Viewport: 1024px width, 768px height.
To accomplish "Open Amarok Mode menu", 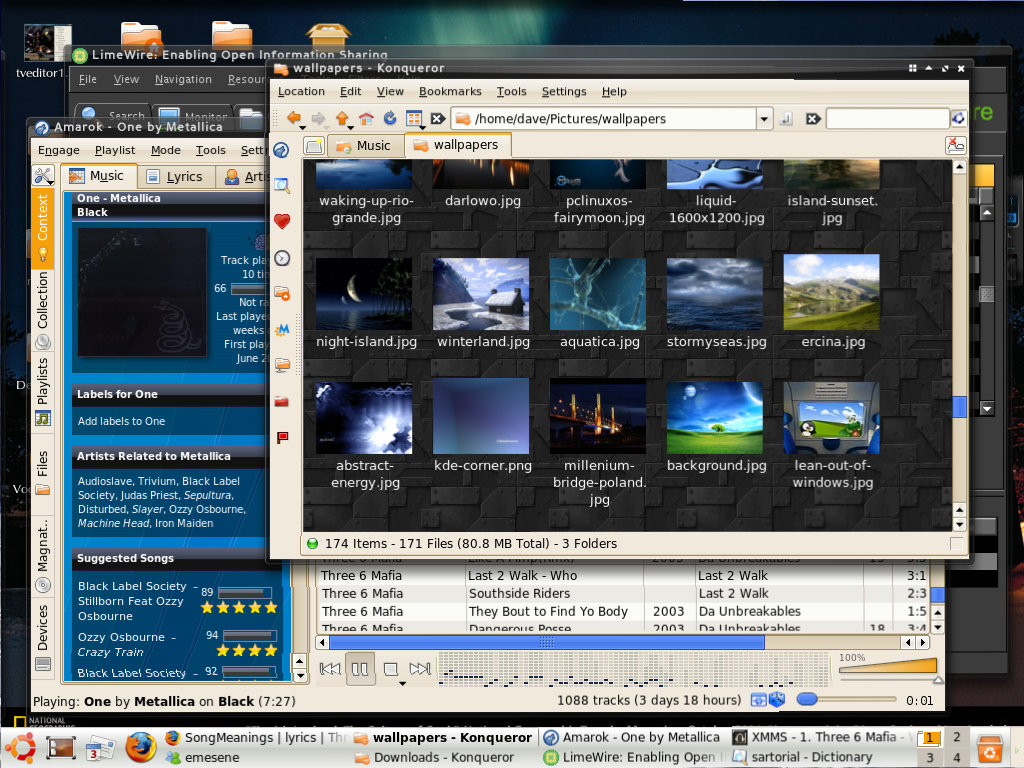I will click(166, 150).
